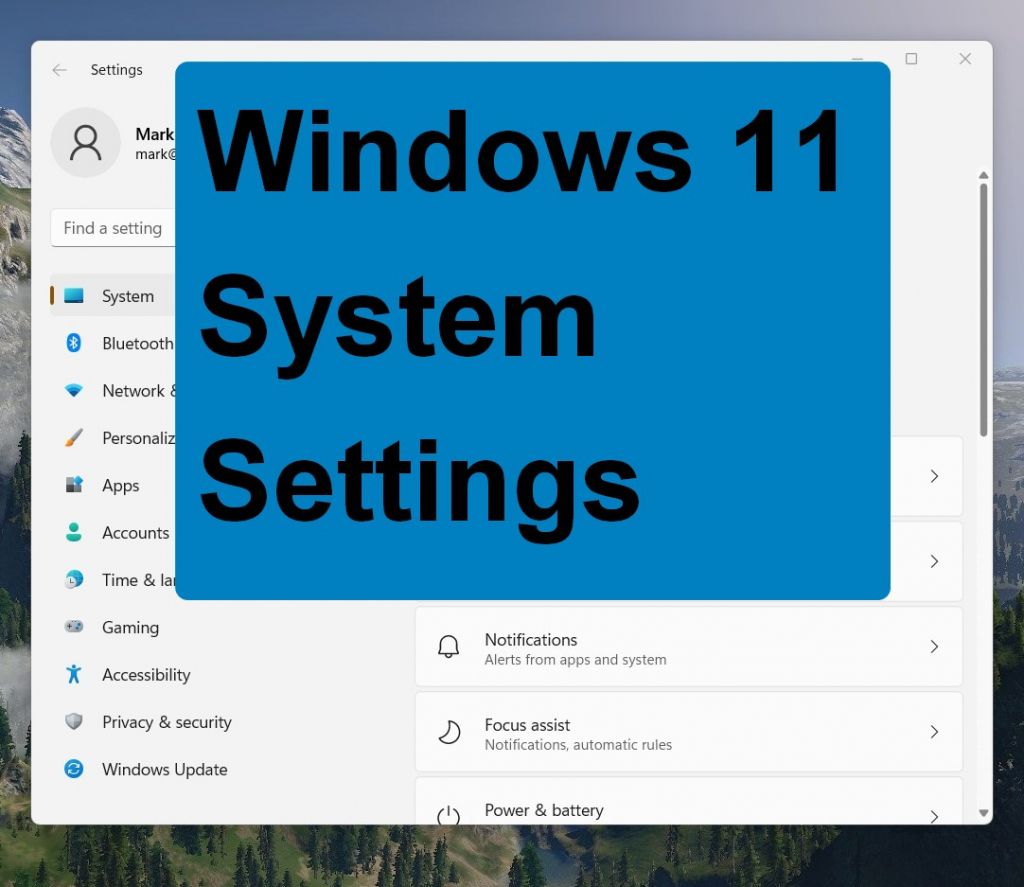
Task: Click the Accounts people icon
Action: click(x=74, y=533)
